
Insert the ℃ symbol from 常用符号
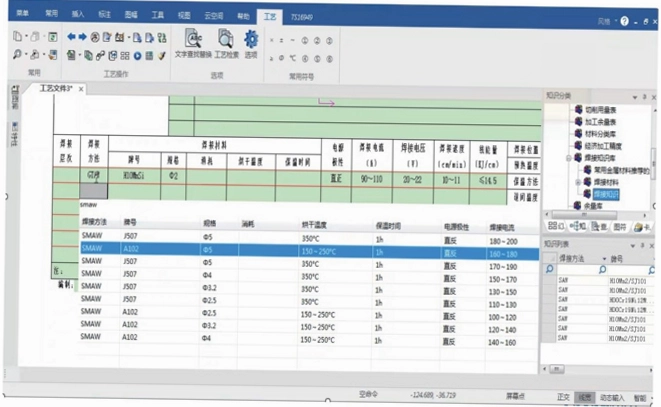coord(293,58)
